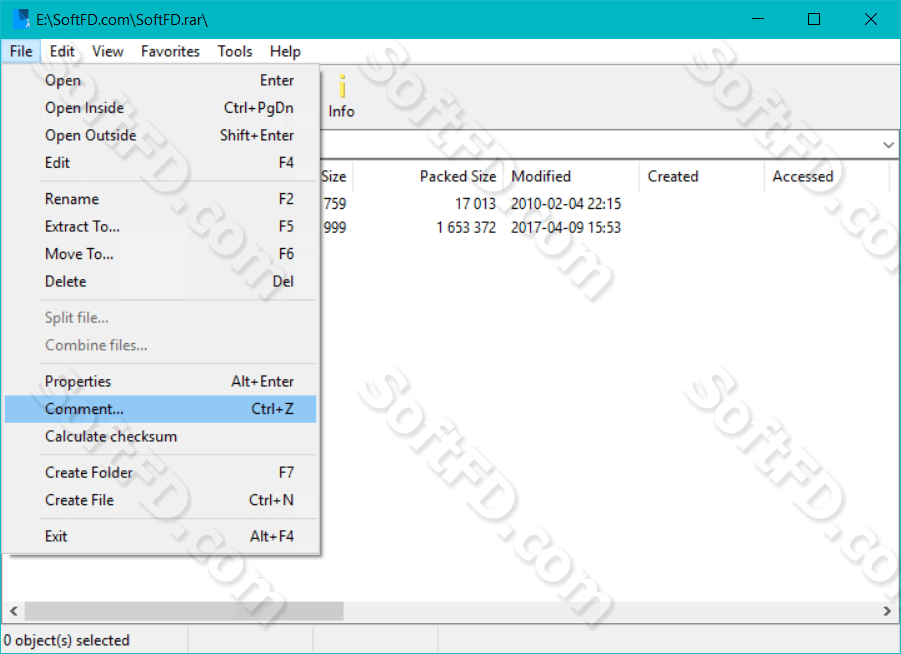The height and width of the screenshot is (654, 901).
Task: Click the Info toolbar icon
Action: (341, 97)
